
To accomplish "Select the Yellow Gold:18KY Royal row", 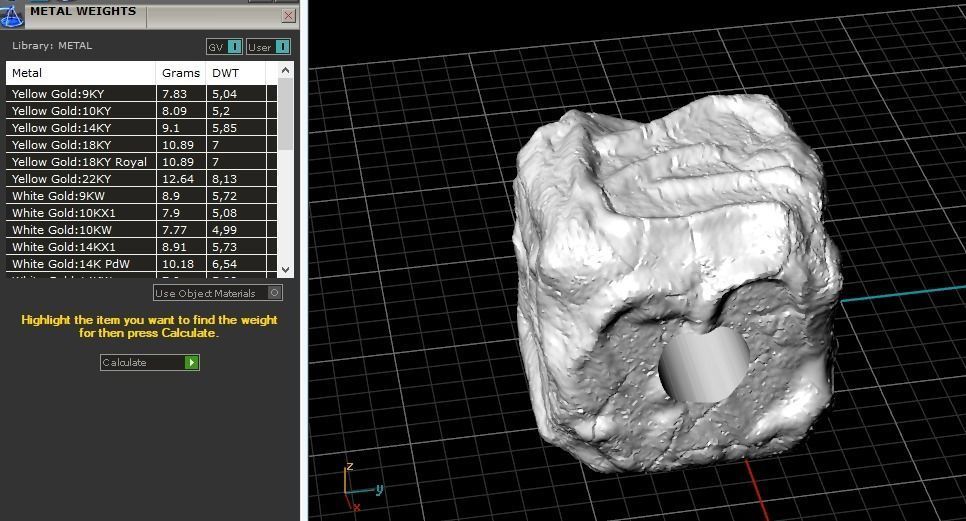I will pyautogui.click(x=142, y=162).
